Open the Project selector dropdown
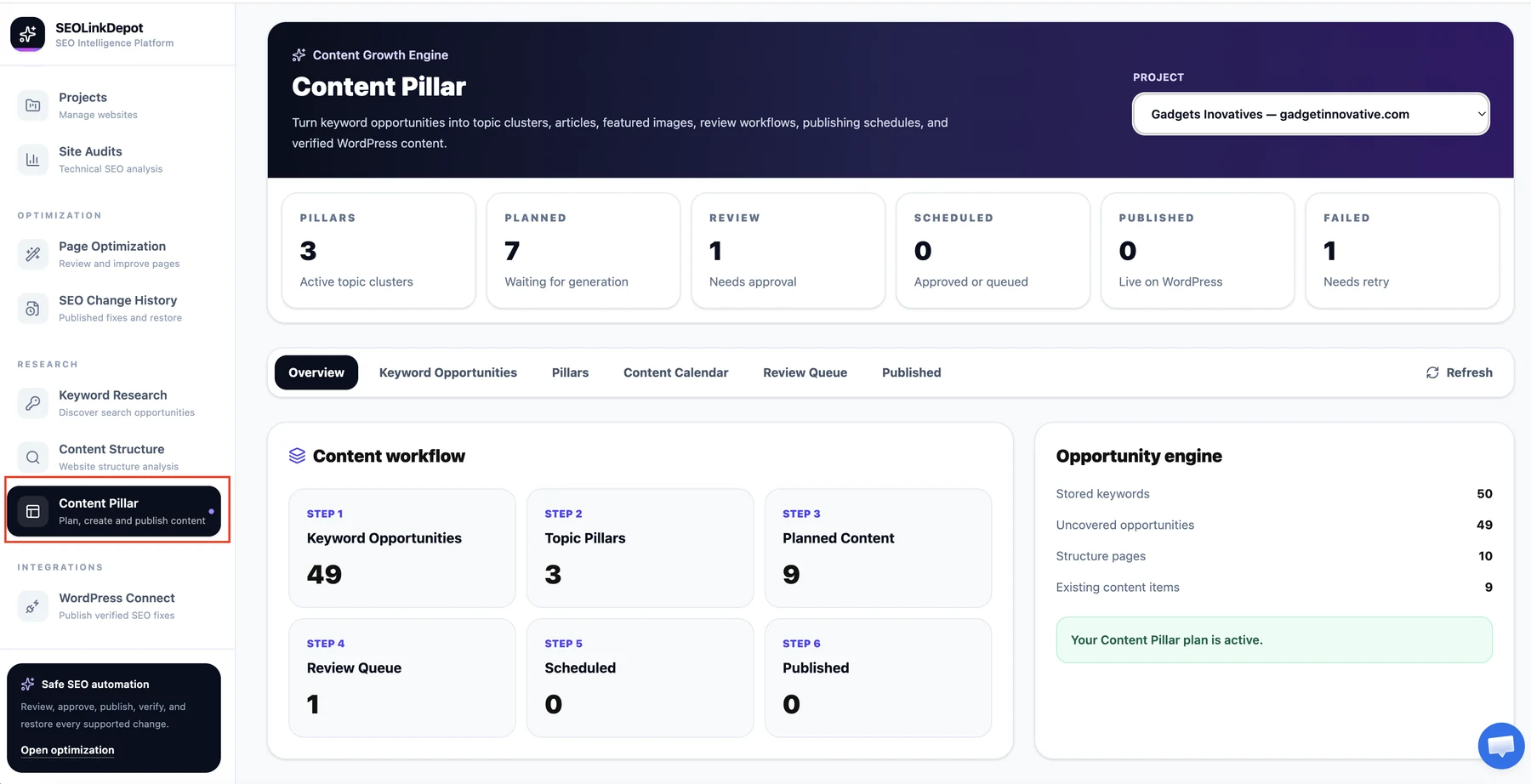 coord(1311,114)
